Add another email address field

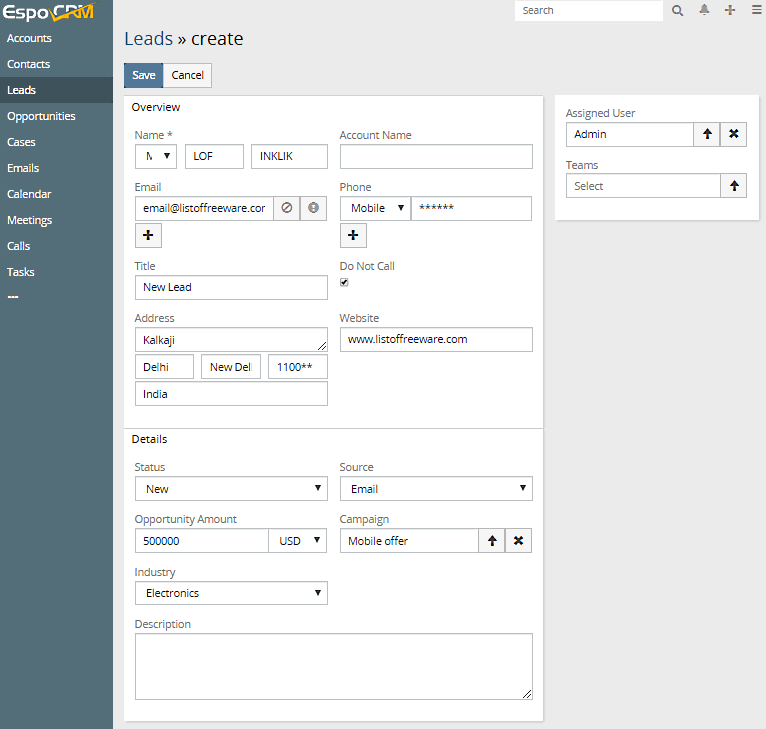[148, 235]
